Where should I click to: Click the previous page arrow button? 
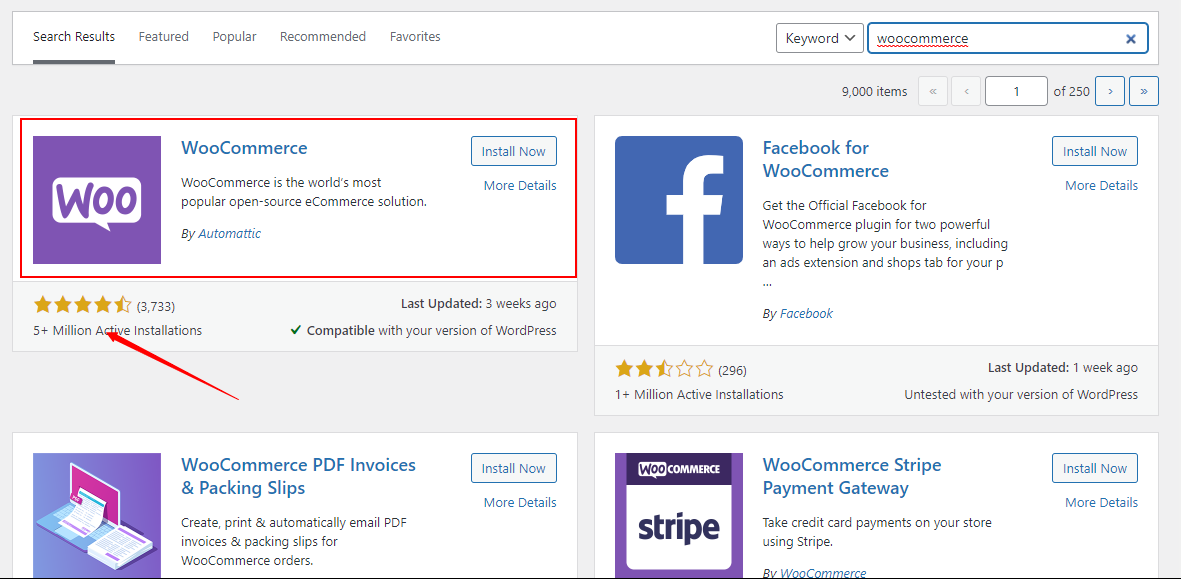click(x=966, y=91)
